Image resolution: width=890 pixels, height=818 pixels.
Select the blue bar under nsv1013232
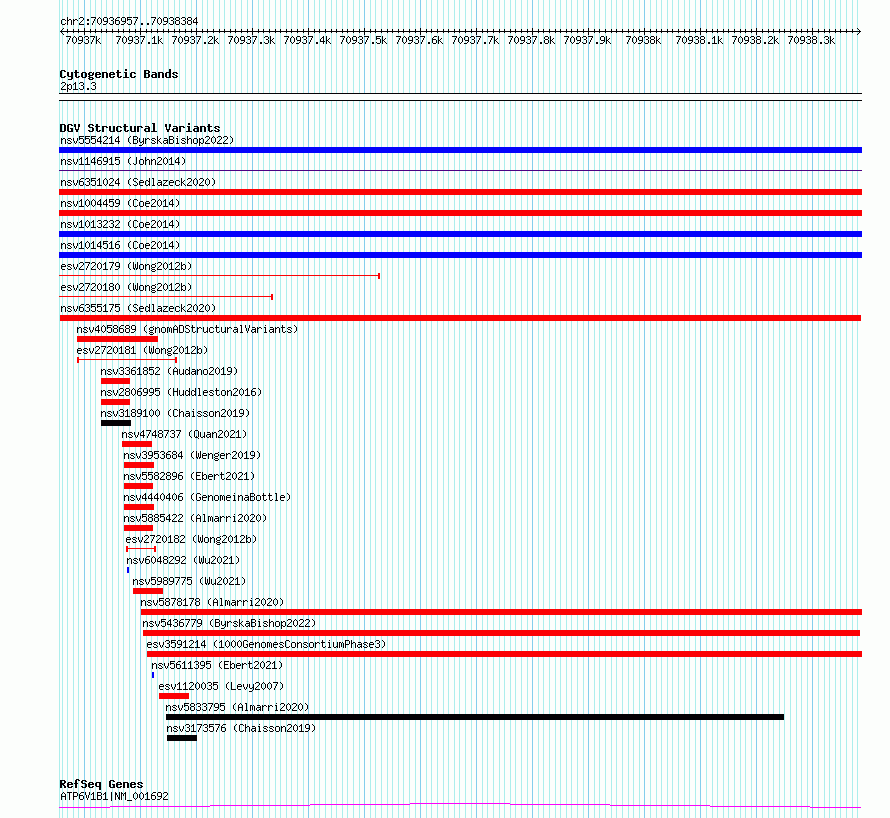click(x=460, y=234)
